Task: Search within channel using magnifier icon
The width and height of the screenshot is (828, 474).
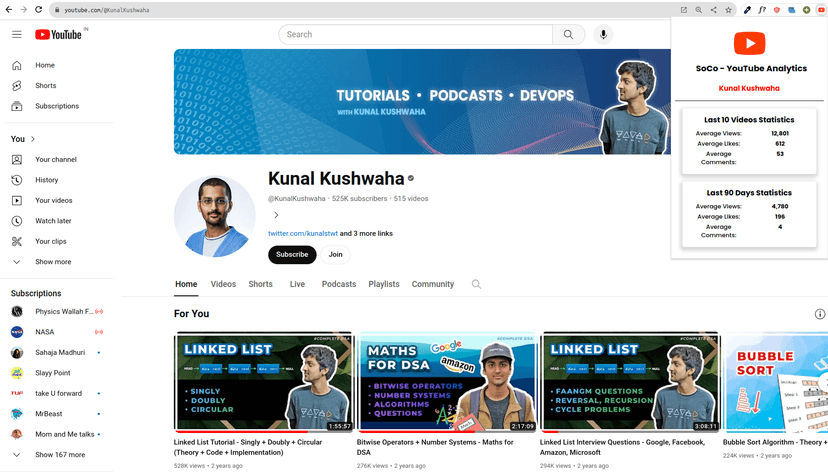Action: 476,284
